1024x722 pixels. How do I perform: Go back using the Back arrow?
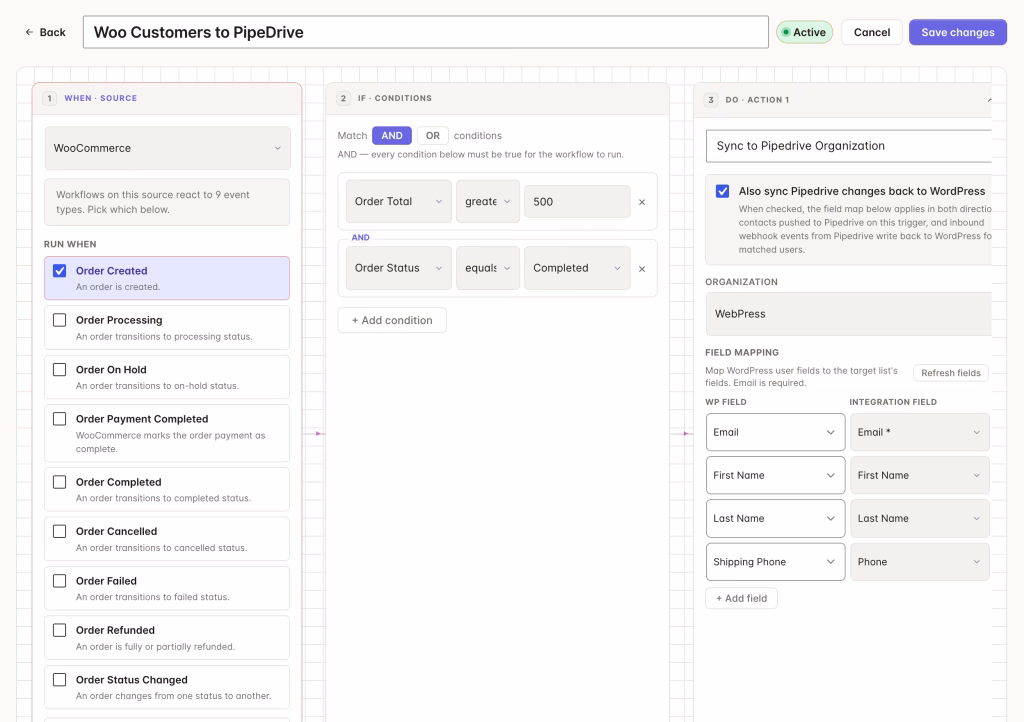[x=45, y=32]
